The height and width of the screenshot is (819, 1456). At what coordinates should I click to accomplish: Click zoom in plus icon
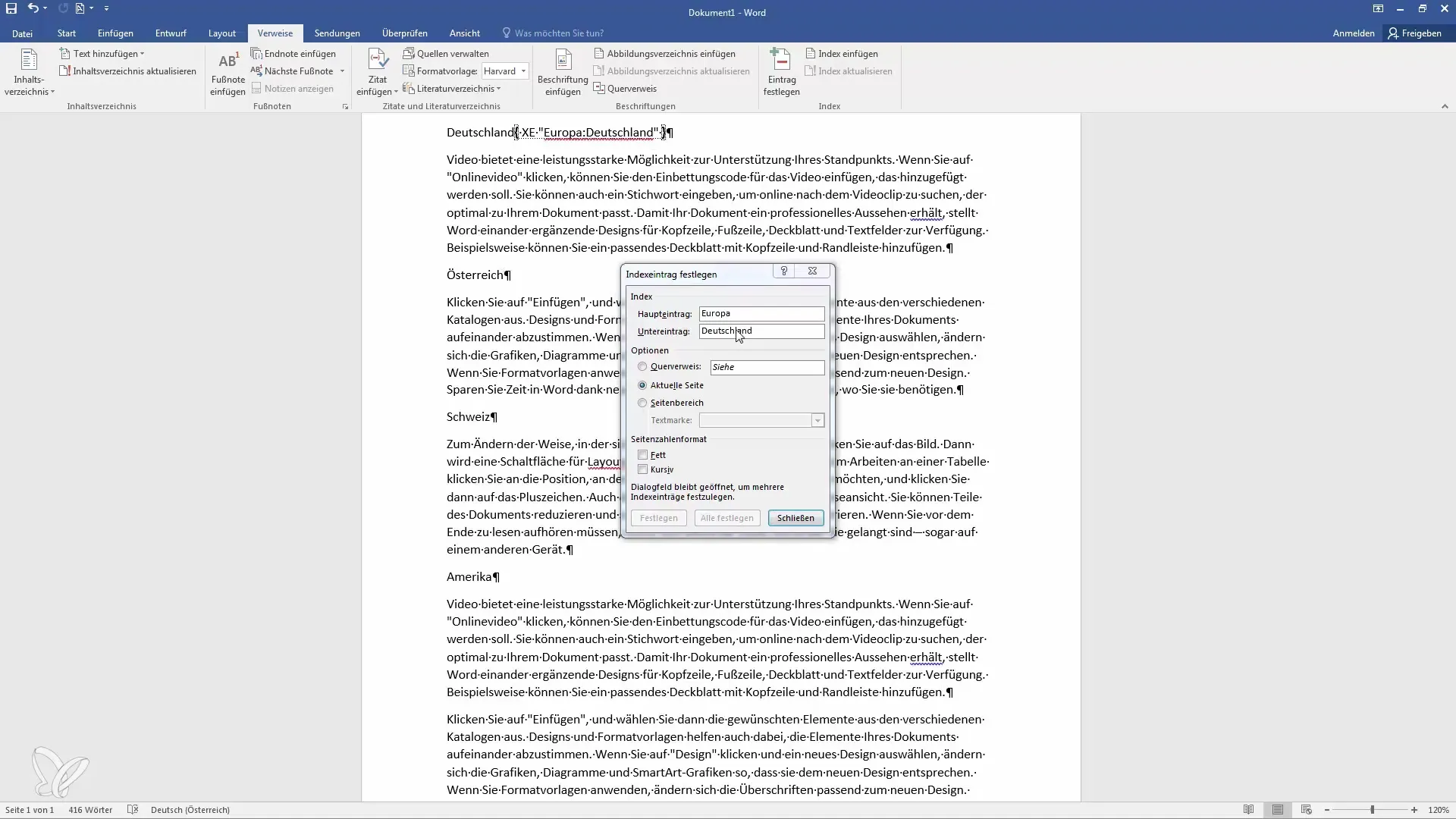1414,810
